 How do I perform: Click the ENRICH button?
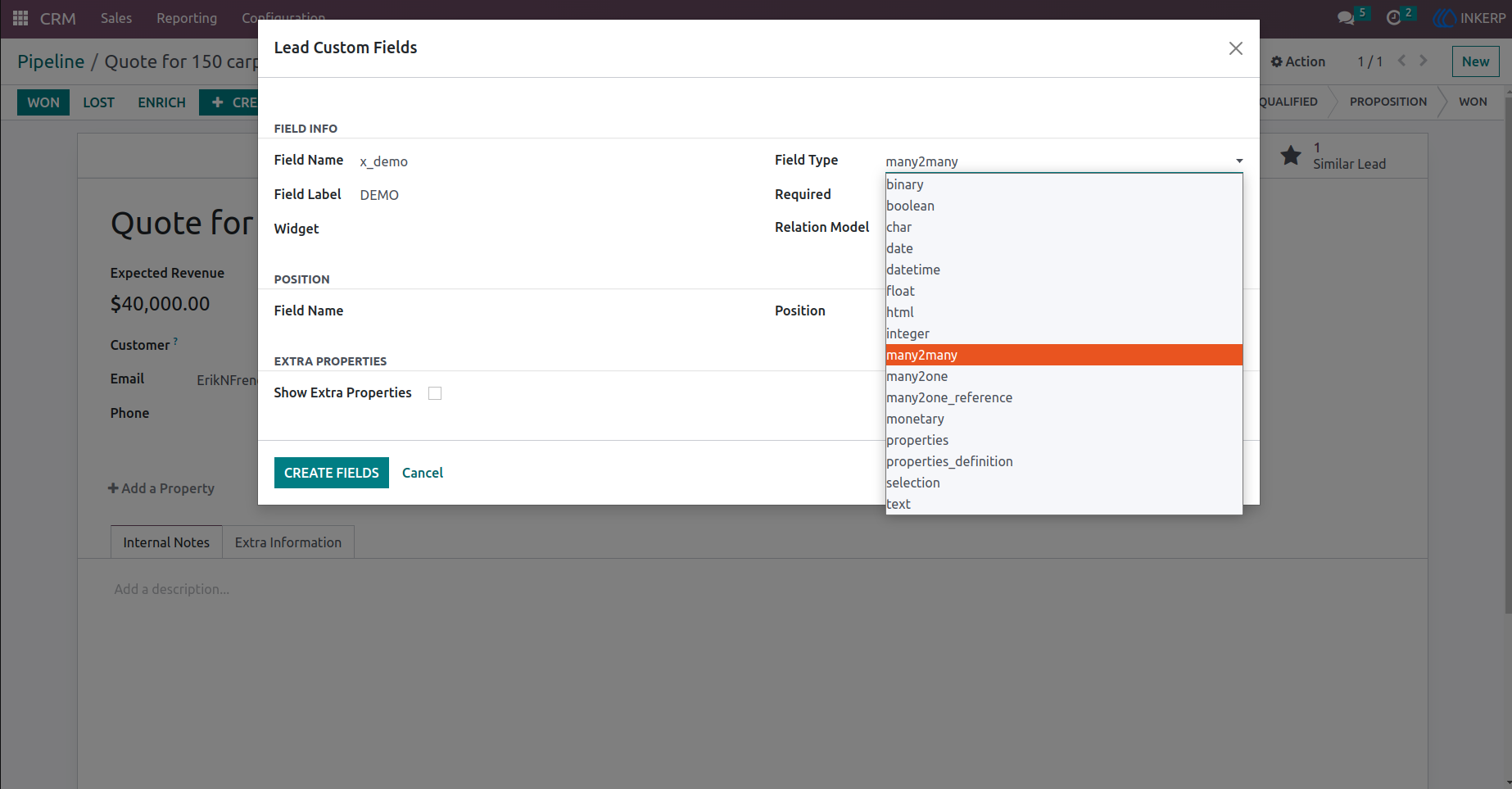click(x=161, y=102)
